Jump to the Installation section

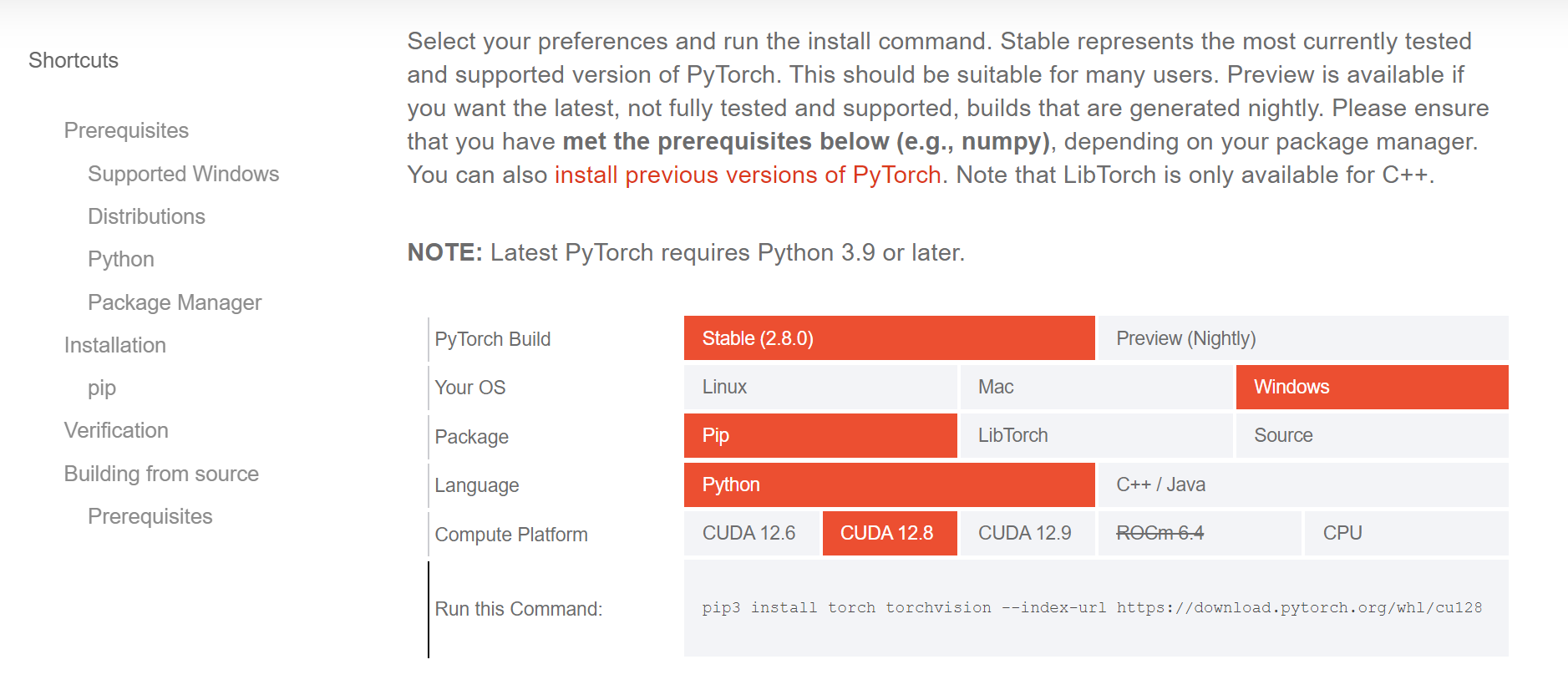[114, 345]
